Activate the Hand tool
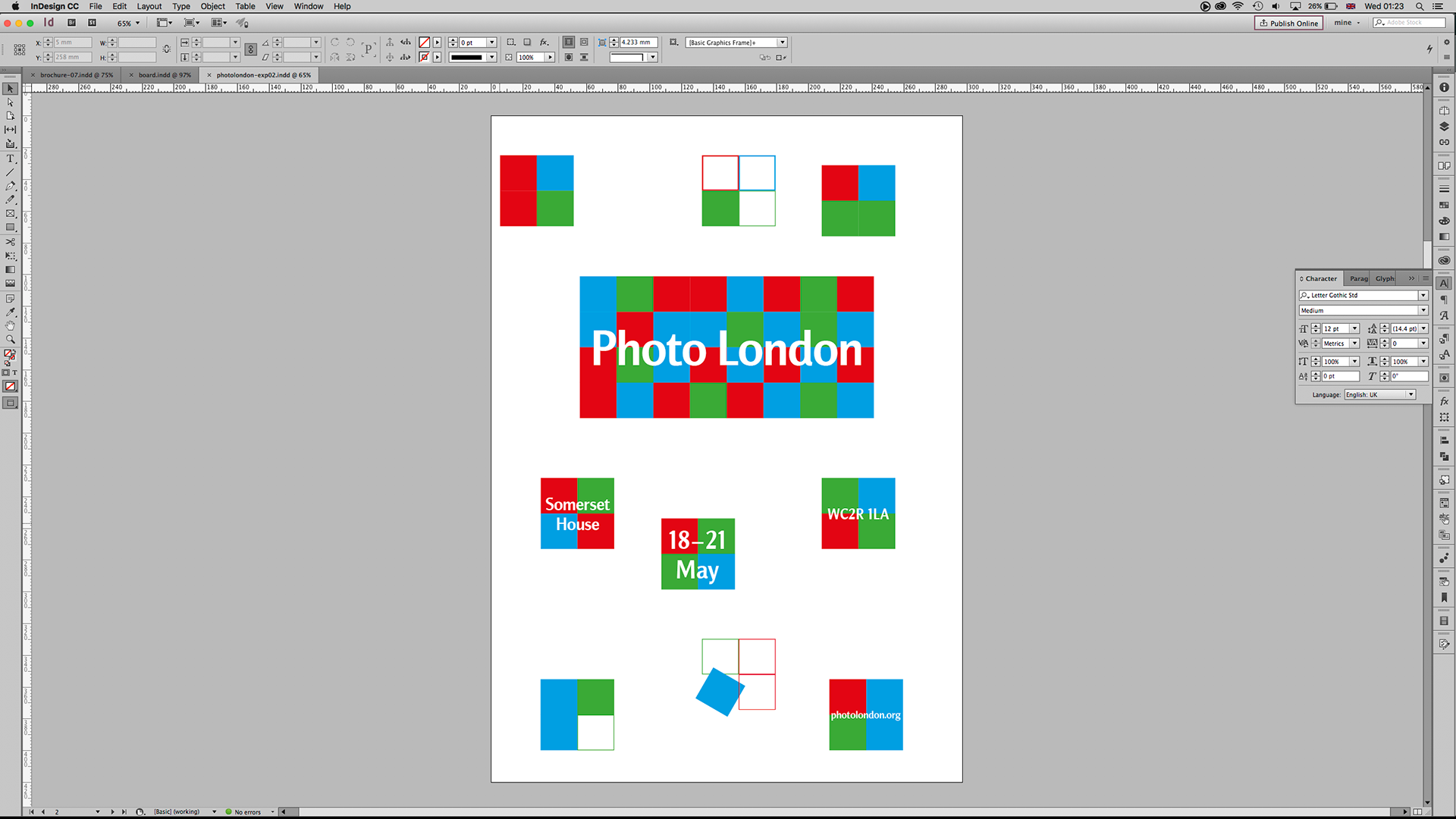This screenshot has height=819, width=1456. tap(11, 325)
